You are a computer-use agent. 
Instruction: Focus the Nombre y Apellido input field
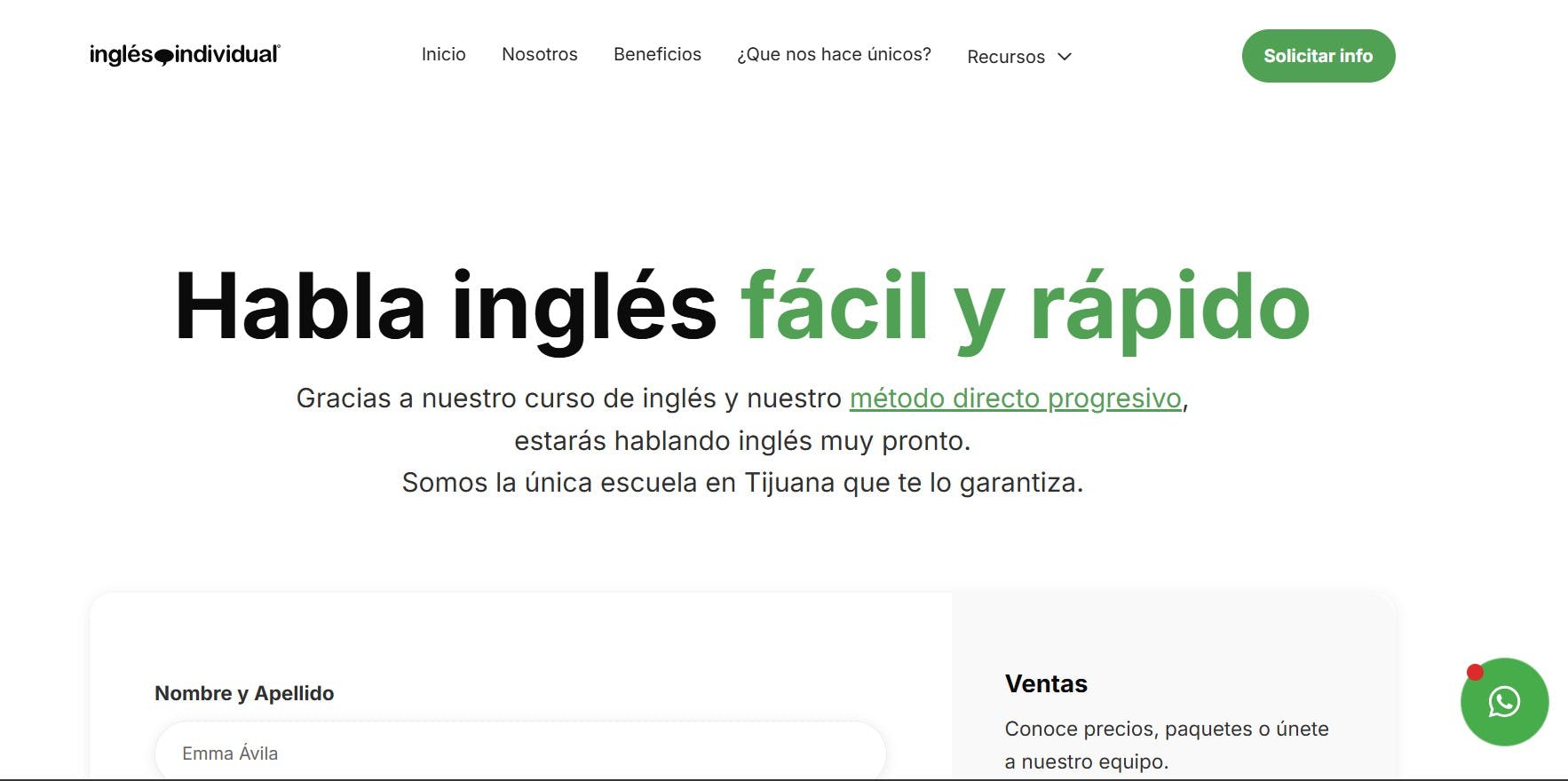pyautogui.click(x=520, y=753)
